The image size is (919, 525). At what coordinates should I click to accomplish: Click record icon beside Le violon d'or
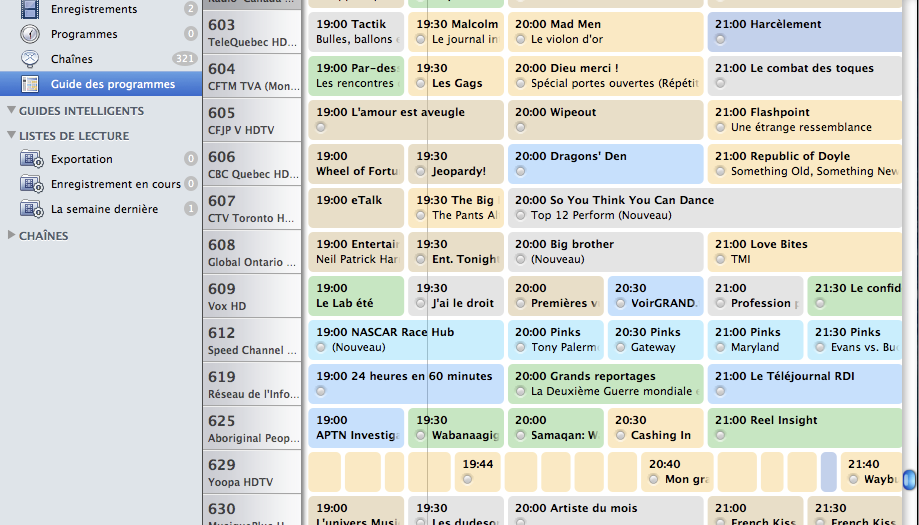[x=521, y=40]
